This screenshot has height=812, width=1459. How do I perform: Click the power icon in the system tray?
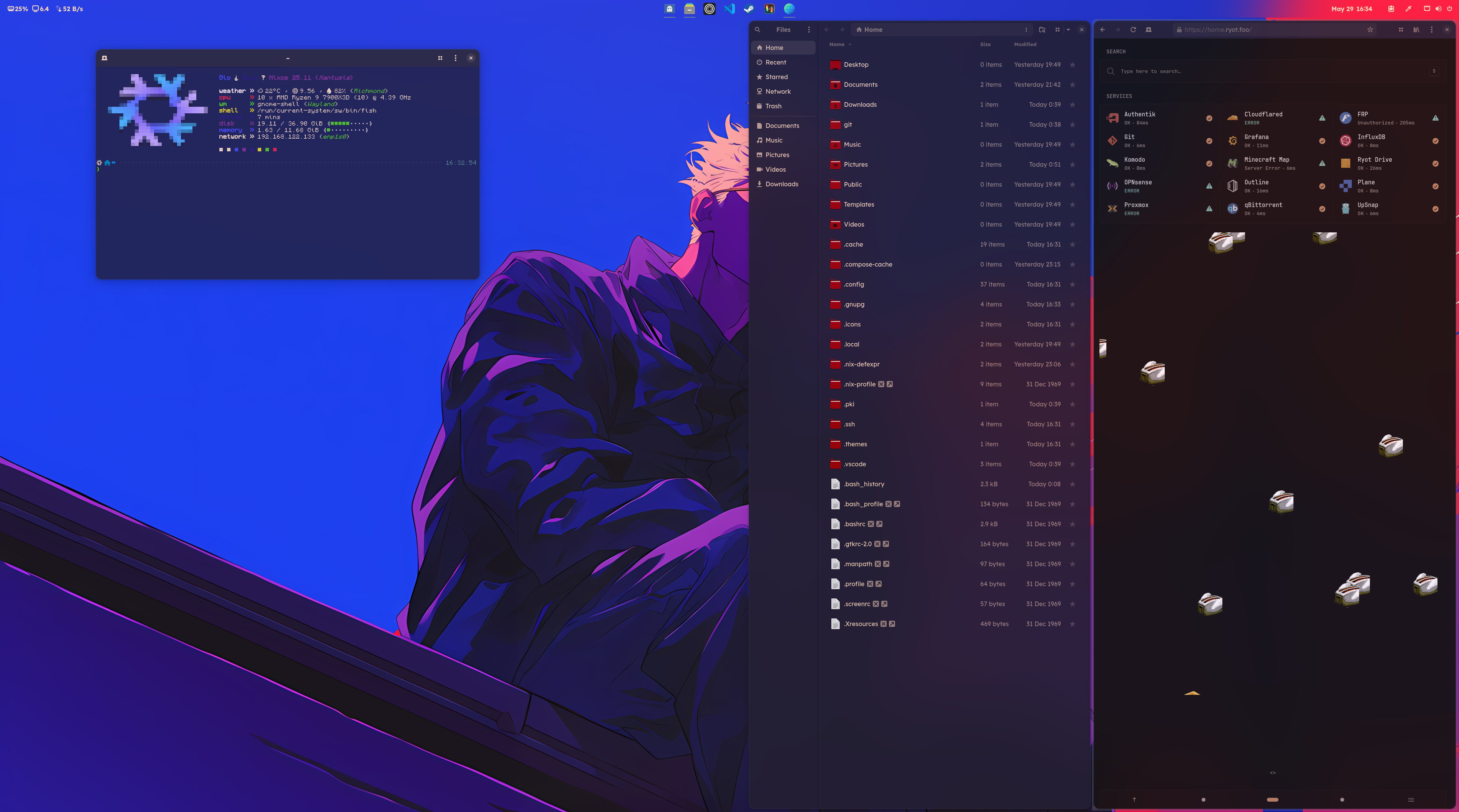[1449, 8]
